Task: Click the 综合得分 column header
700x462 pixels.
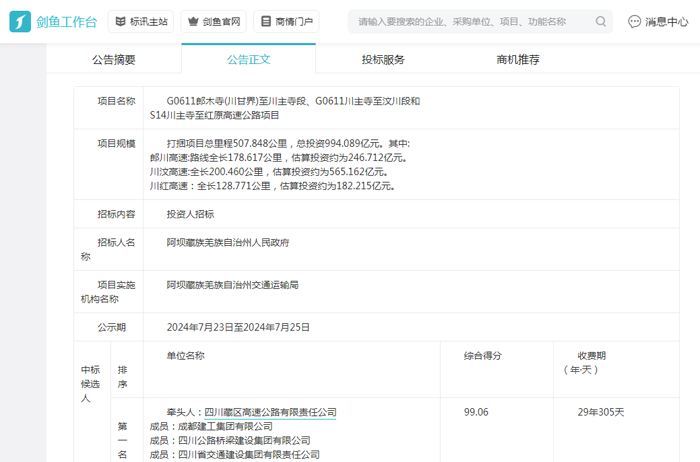Action: [483, 356]
